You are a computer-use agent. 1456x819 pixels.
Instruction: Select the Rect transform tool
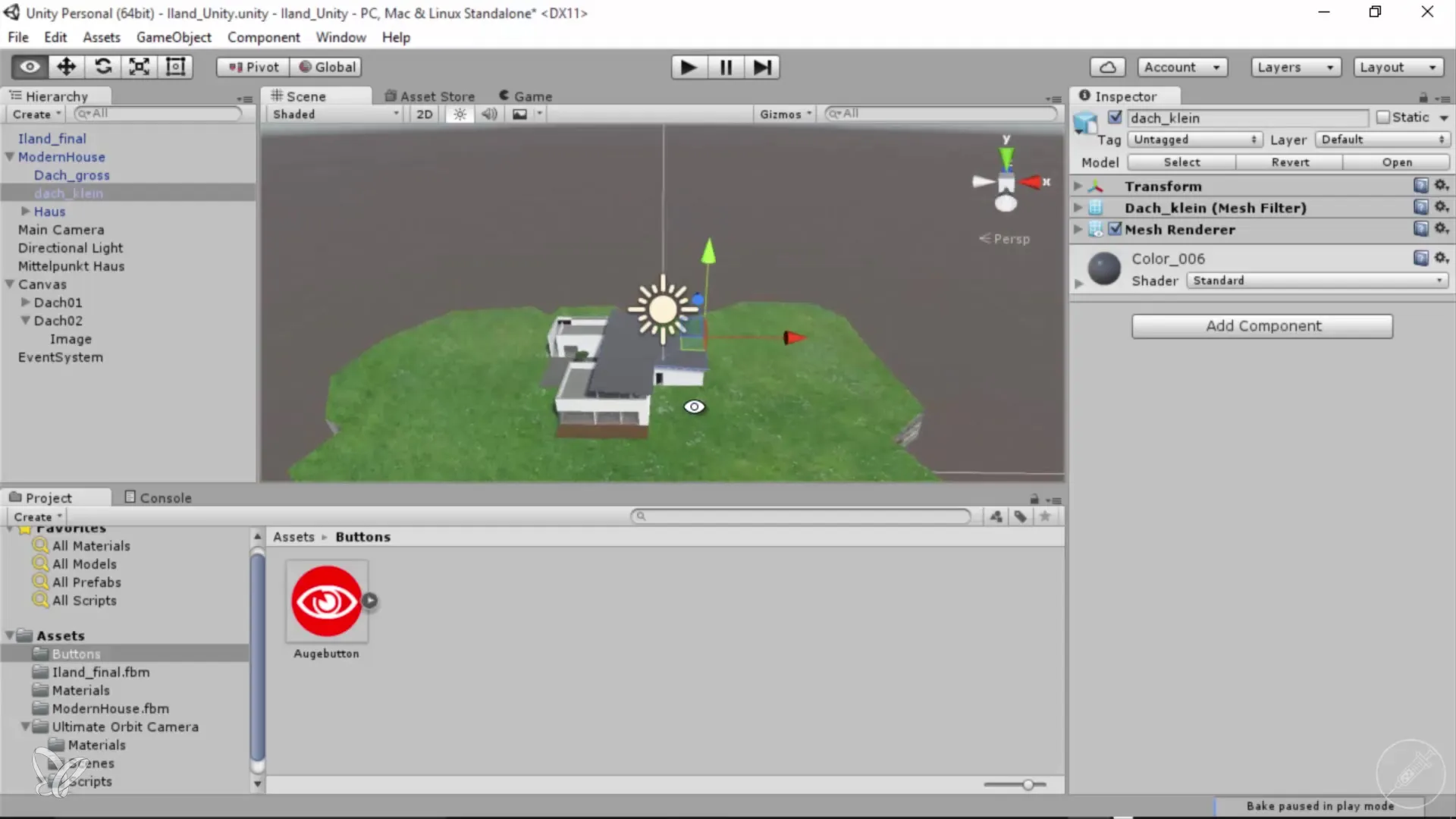[175, 67]
